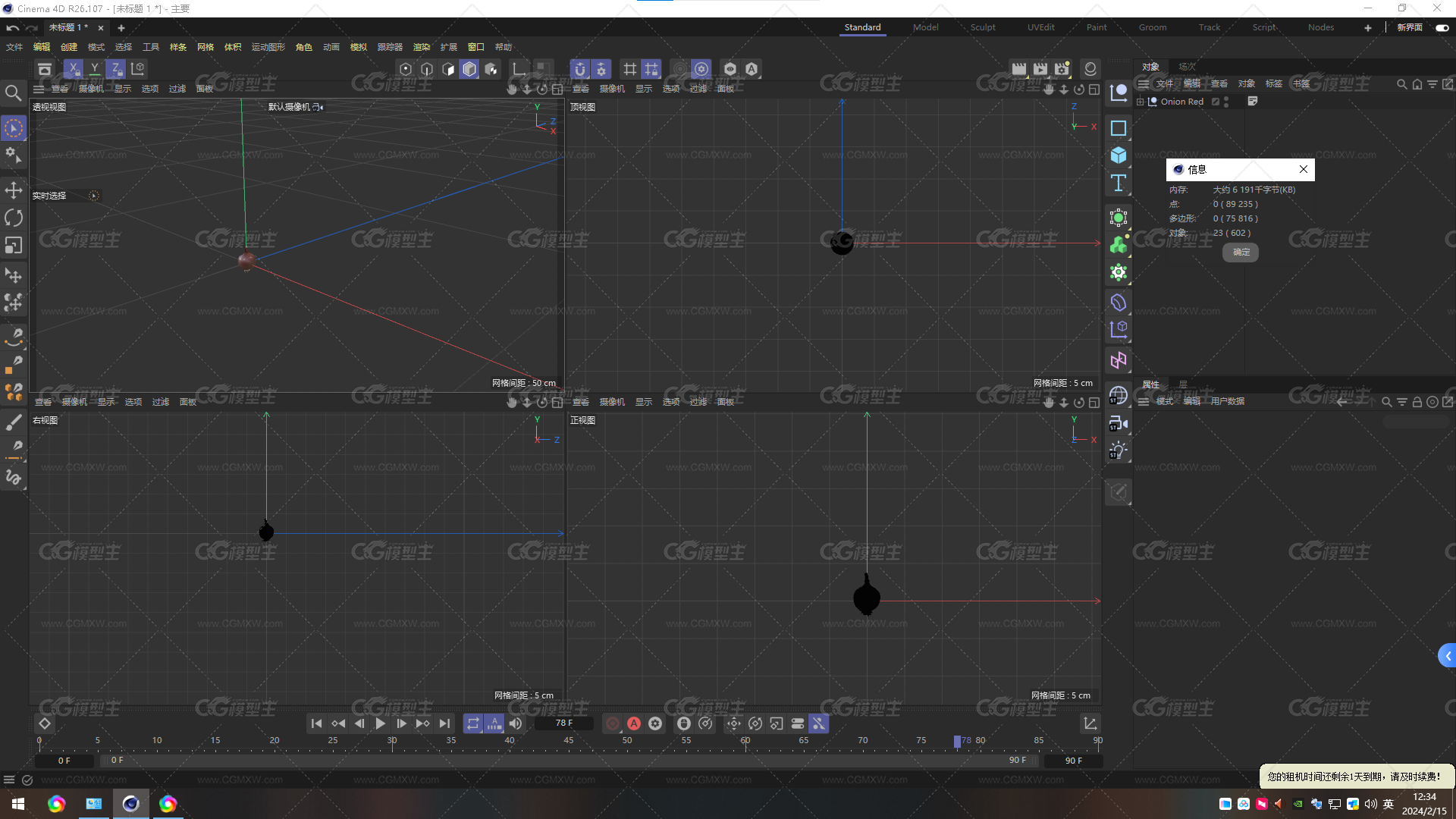Open the filter icon in object manager
This screenshot has width=1456, height=819.
(x=1432, y=84)
